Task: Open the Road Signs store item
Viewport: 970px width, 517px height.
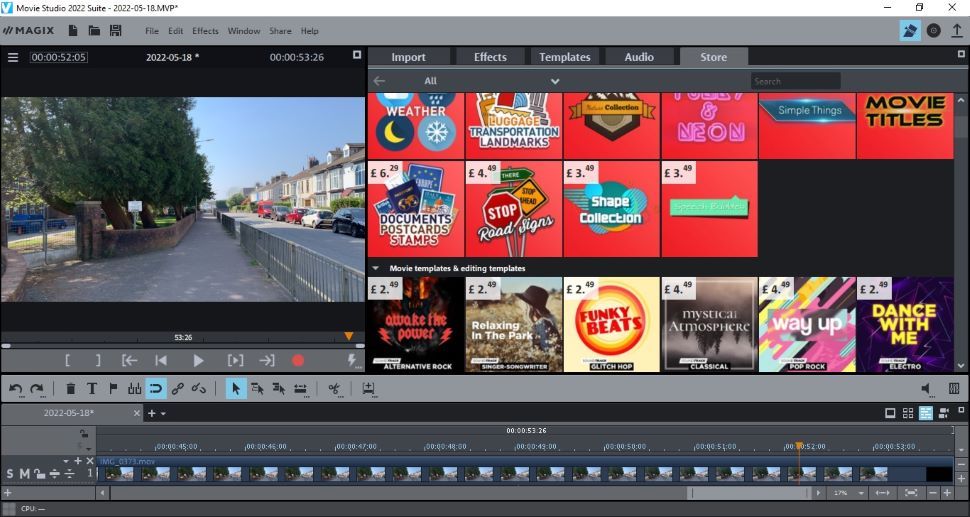Action: (x=513, y=208)
